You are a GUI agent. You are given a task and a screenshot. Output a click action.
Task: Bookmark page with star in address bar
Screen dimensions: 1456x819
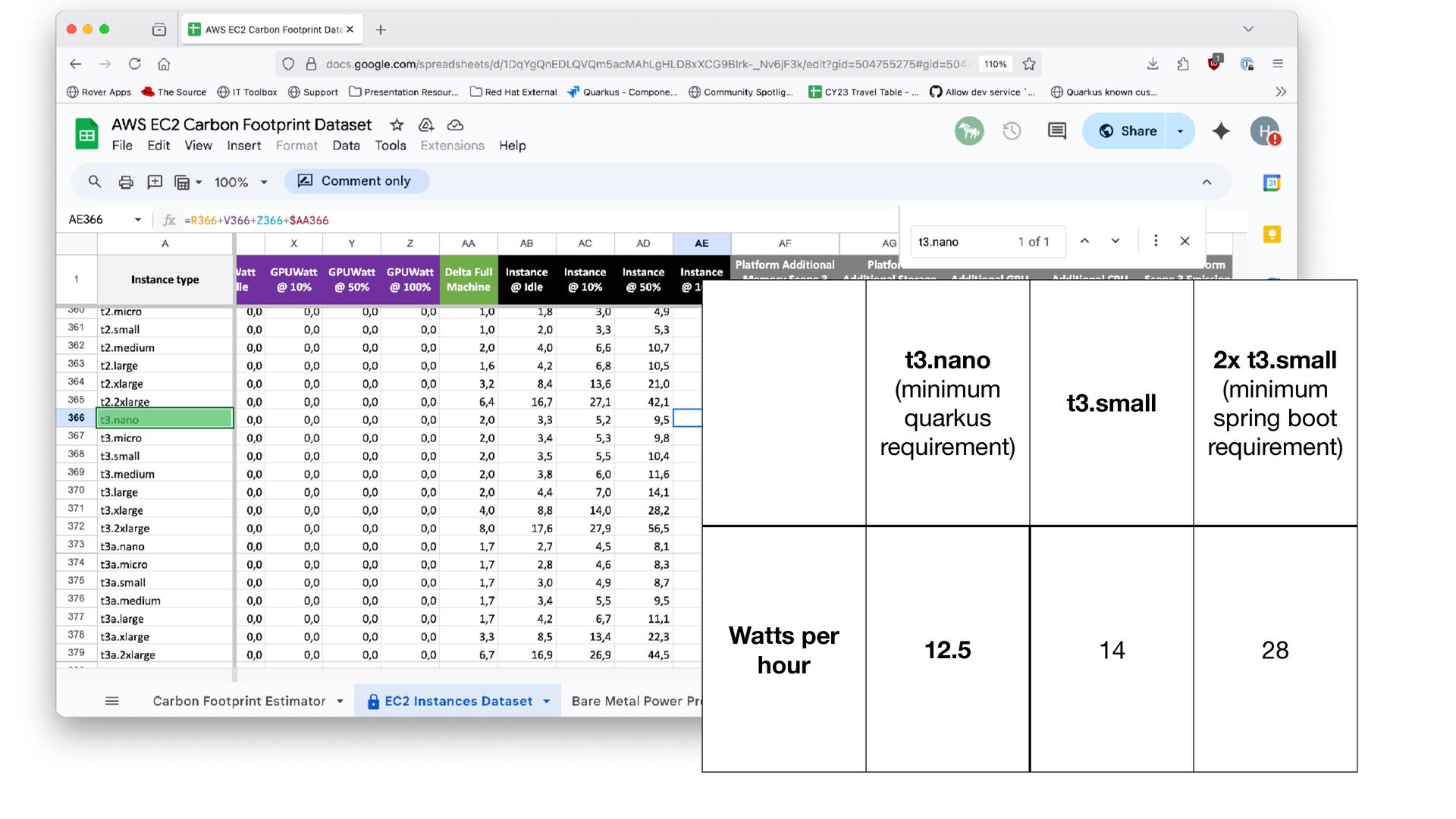[x=1029, y=64]
